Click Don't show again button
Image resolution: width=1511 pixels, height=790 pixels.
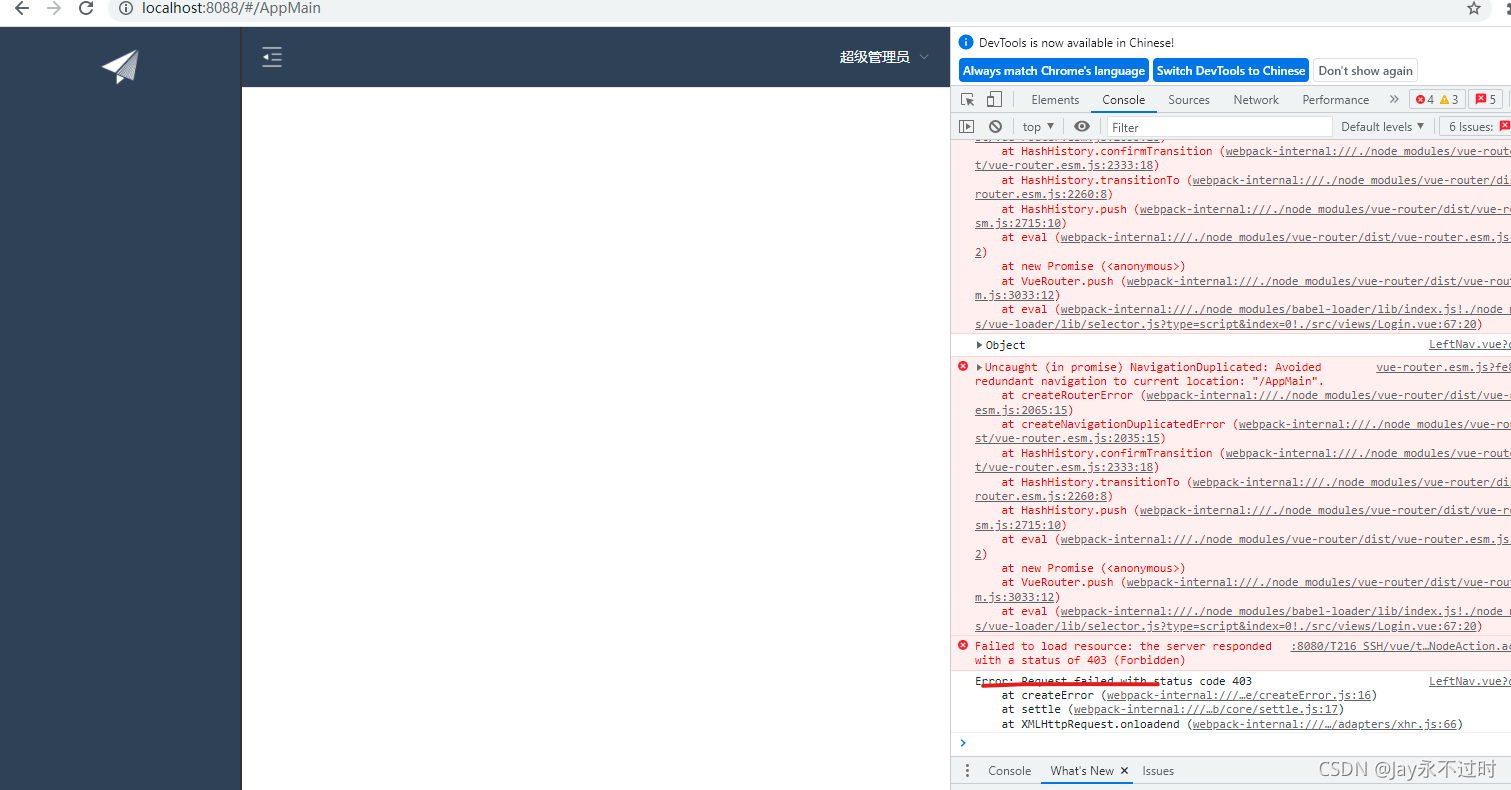(x=1365, y=71)
